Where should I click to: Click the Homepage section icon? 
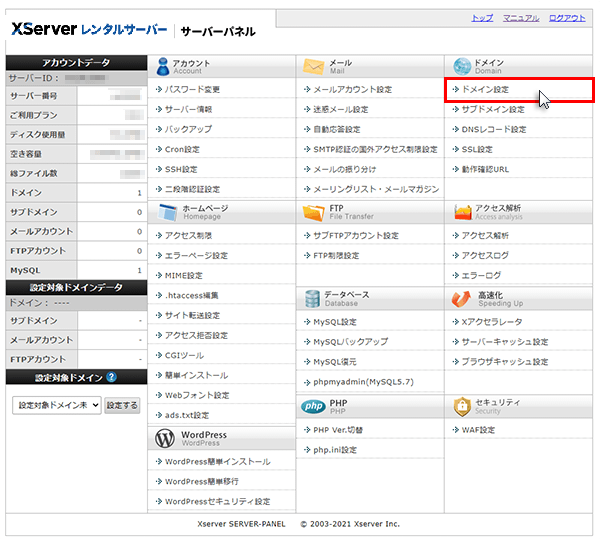click(x=164, y=211)
